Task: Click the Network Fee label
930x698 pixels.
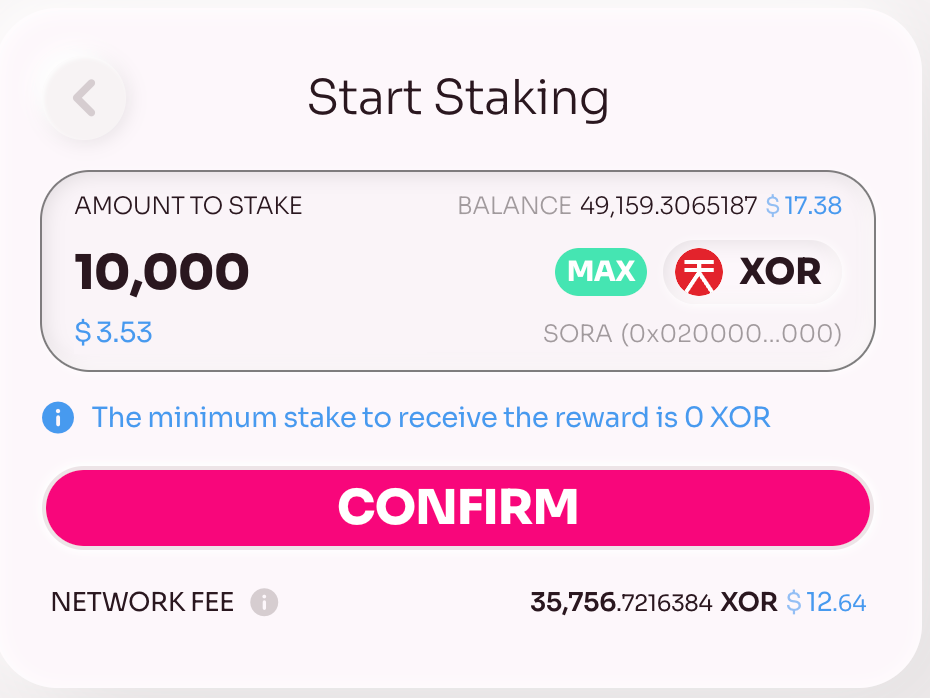Action: click(x=142, y=603)
